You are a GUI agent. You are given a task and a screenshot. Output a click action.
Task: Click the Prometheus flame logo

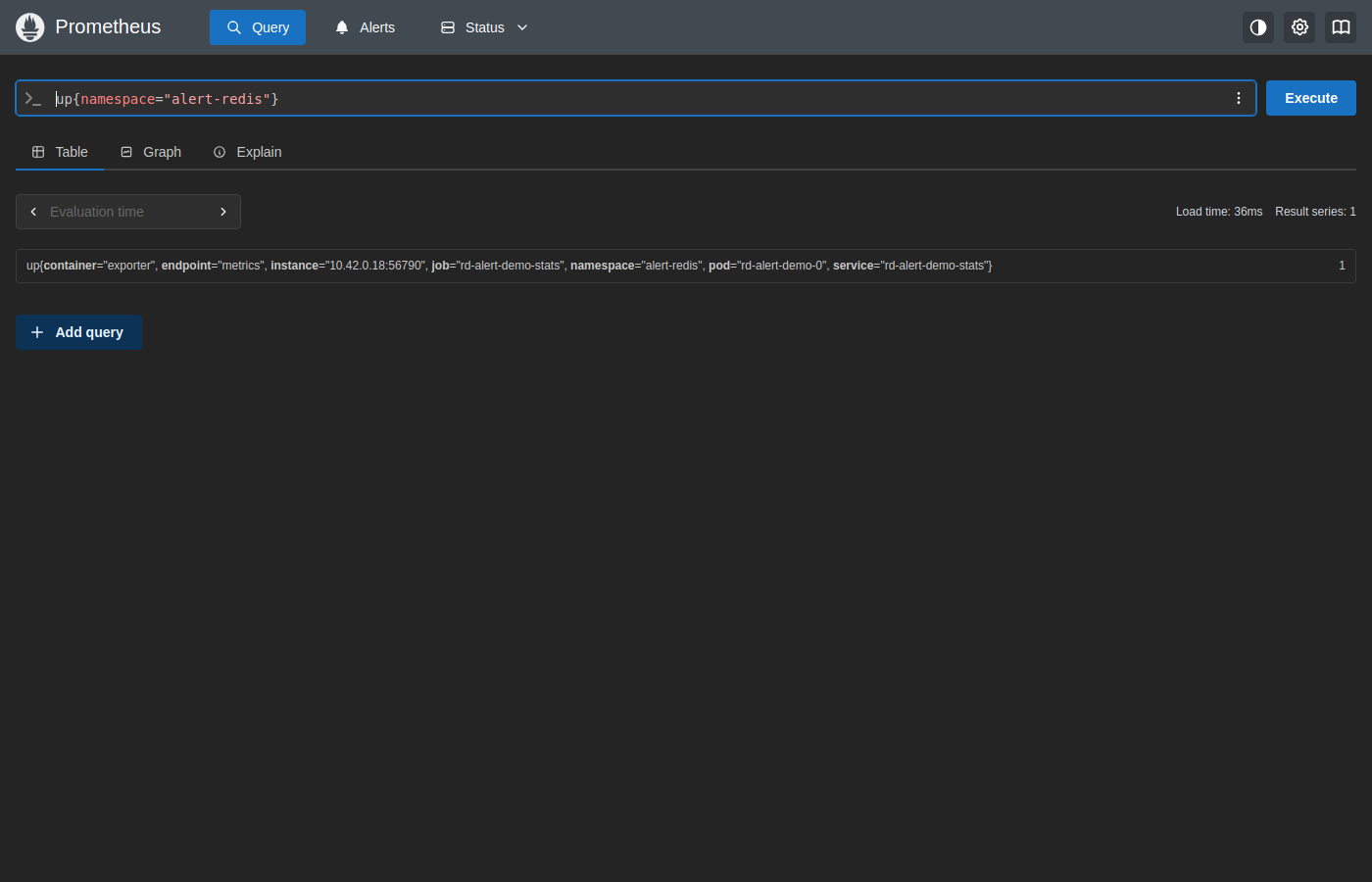(x=30, y=27)
